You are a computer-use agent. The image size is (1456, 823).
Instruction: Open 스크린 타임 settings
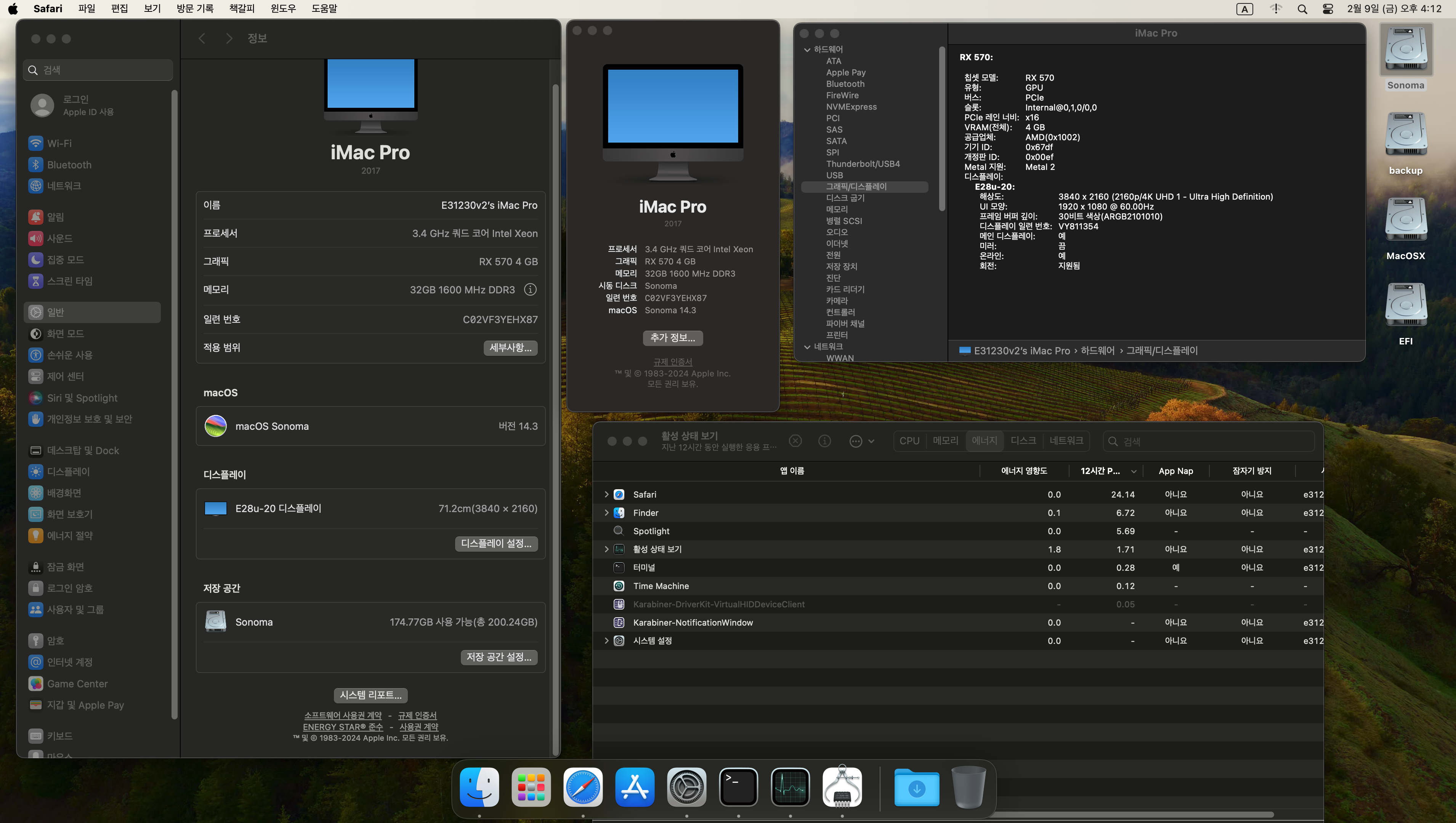(x=93, y=281)
